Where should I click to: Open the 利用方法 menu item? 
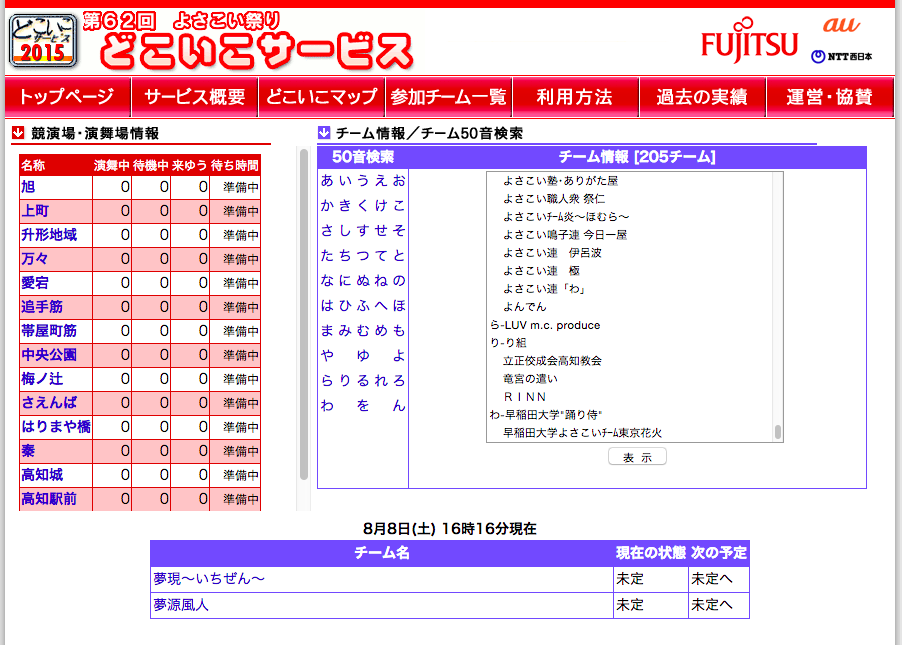(x=575, y=97)
